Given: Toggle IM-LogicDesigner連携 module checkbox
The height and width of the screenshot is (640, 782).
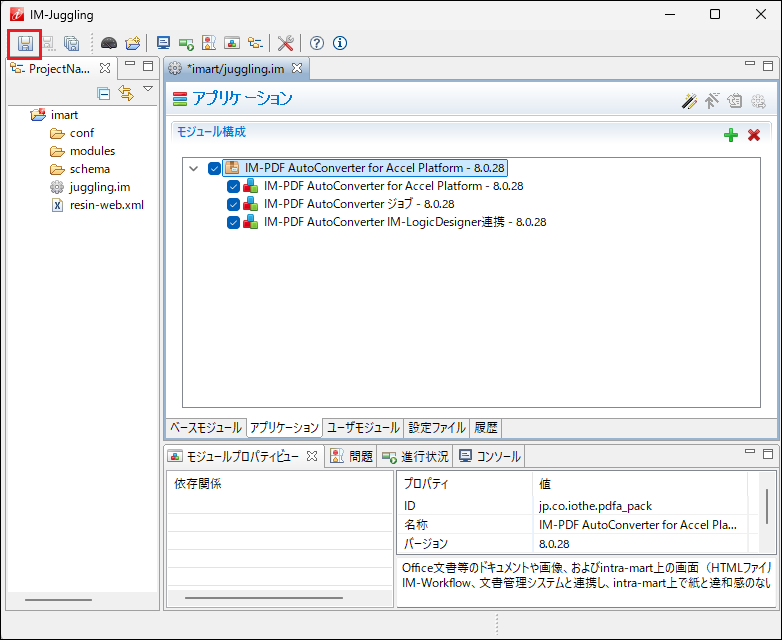Looking at the screenshot, I should point(234,222).
